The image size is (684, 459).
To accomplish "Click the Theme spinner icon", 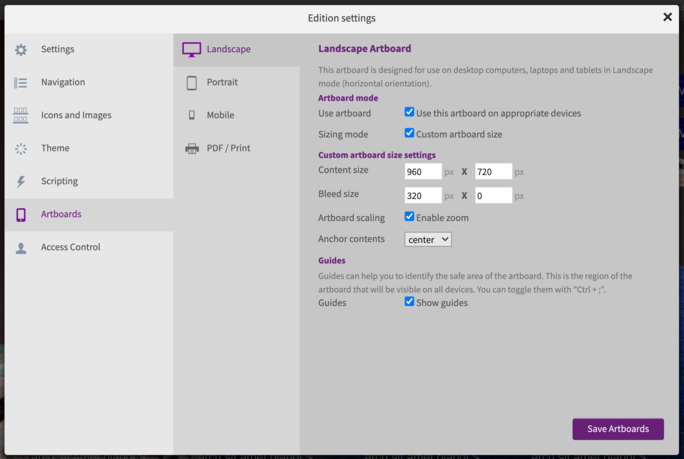I will click(x=21, y=148).
